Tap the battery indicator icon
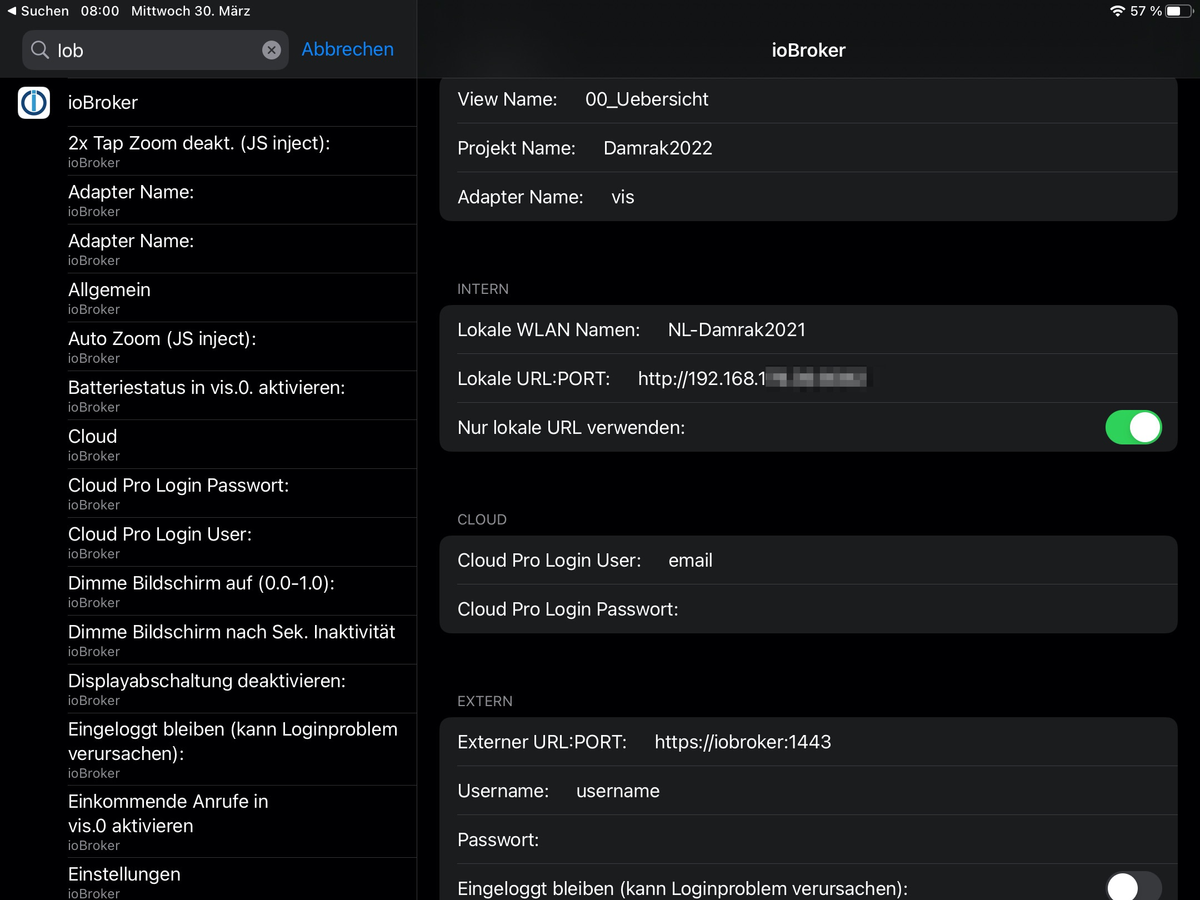Viewport: 1200px width, 900px height. point(1178,11)
